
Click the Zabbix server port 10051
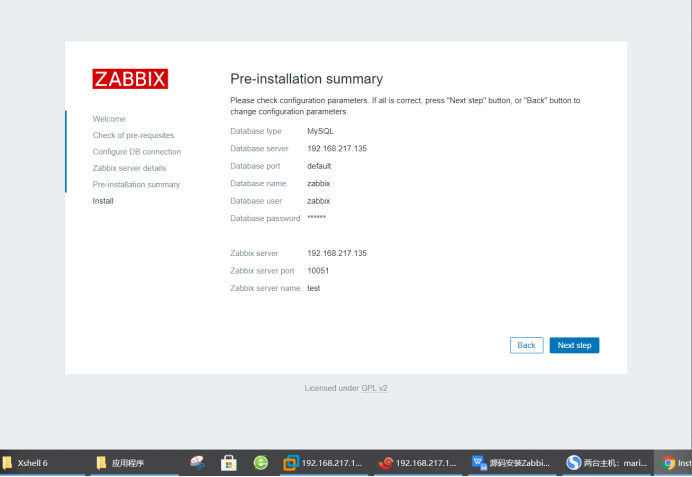coord(318,271)
